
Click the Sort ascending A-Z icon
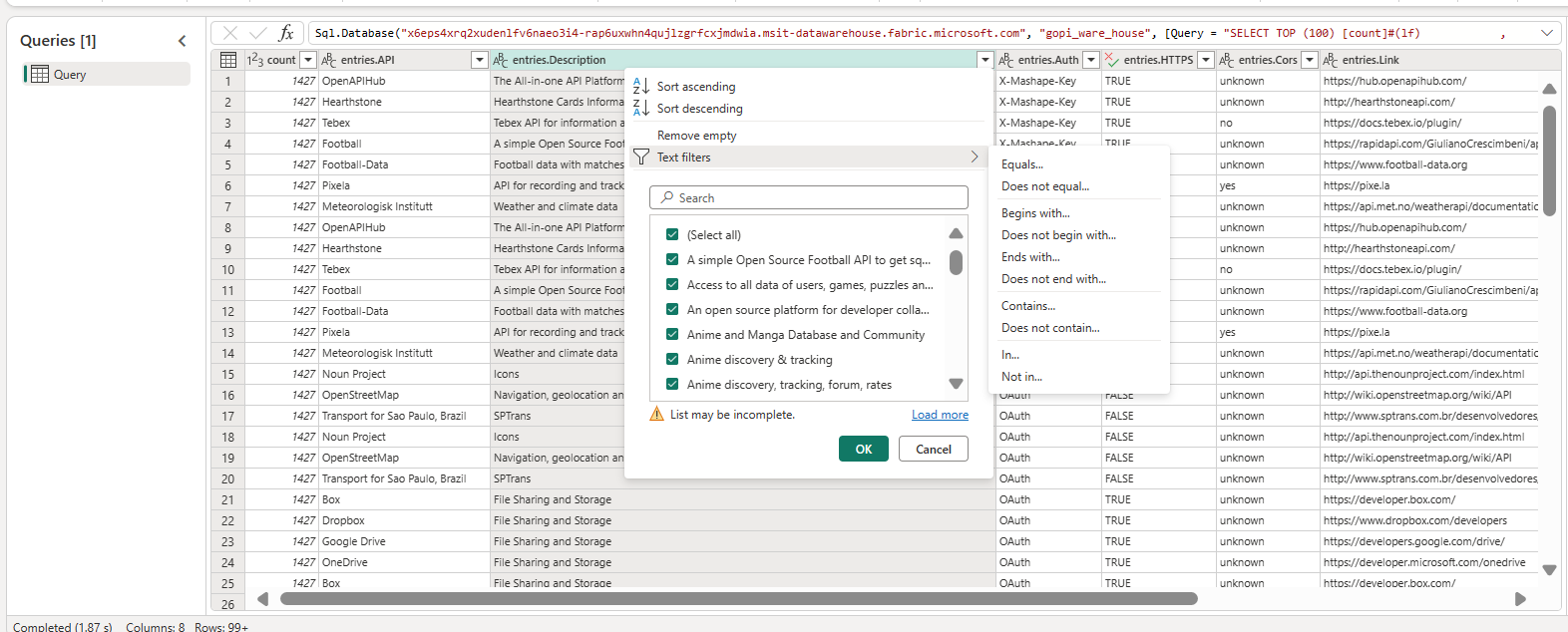tap(641, 87)
